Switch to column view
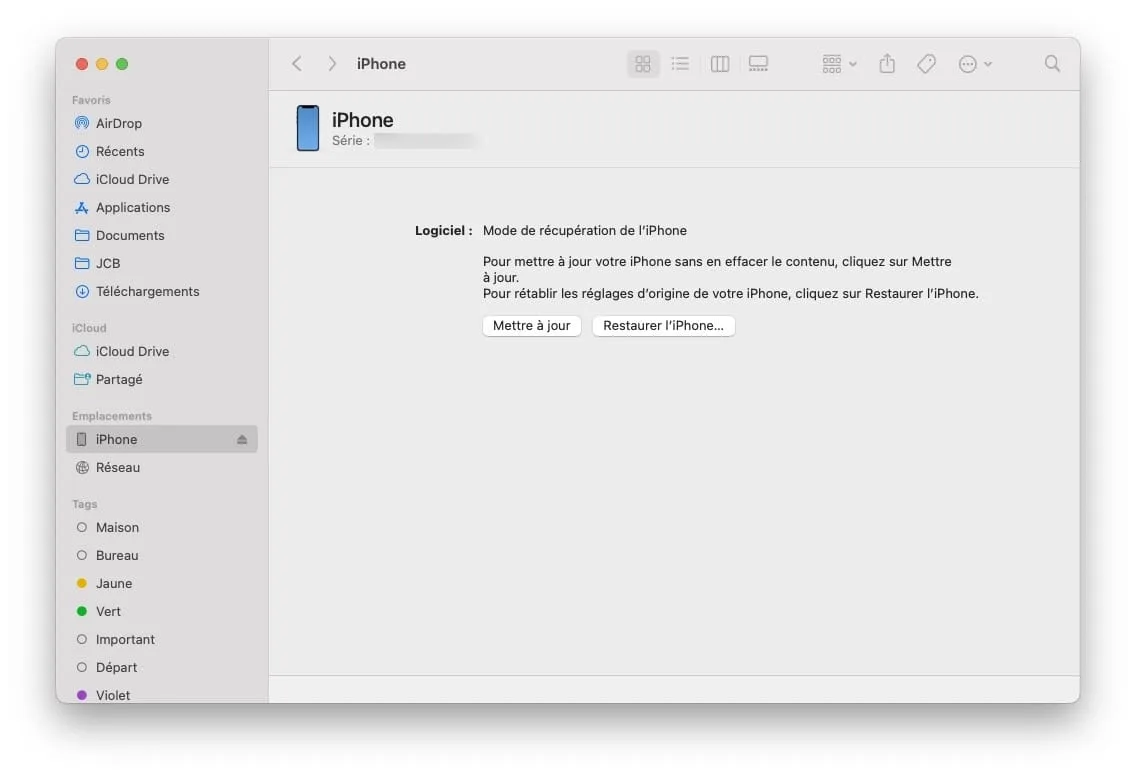 pyautogui.click(x=719, y=64)
